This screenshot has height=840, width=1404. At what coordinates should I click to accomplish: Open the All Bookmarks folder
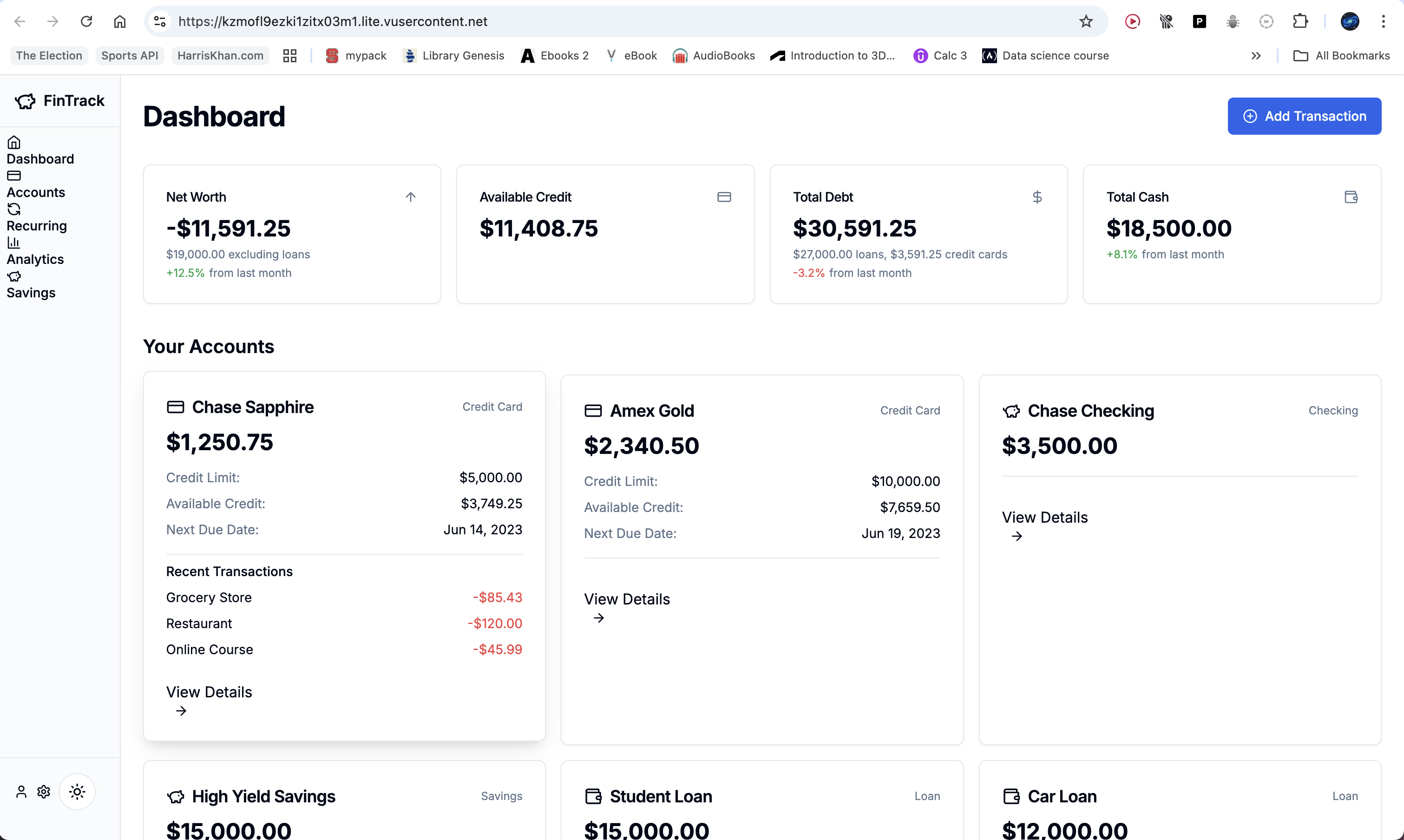tap(1341, 55)
